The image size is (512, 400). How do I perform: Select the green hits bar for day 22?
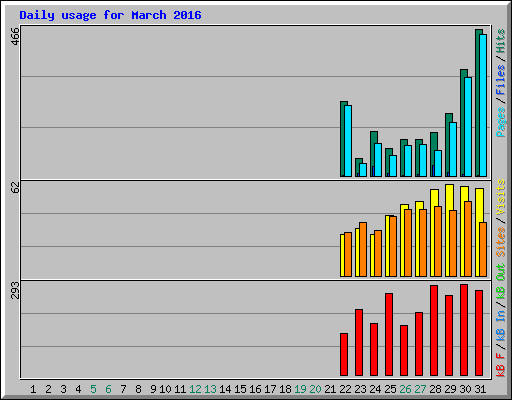(x=342, y=139)
